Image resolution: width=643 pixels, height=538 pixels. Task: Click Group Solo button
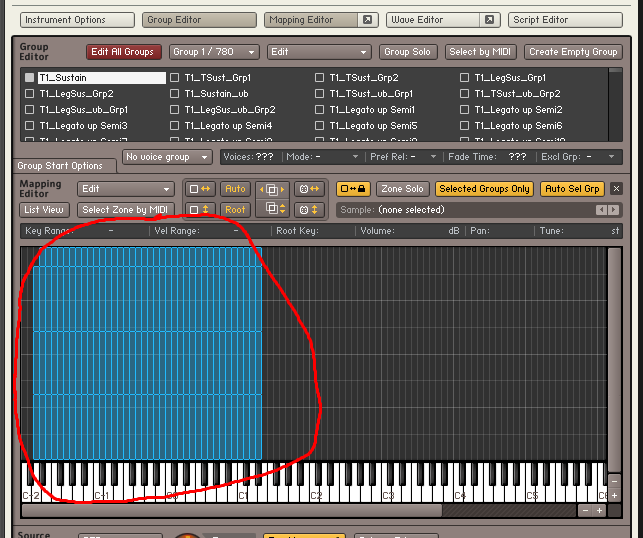(408, 52)
